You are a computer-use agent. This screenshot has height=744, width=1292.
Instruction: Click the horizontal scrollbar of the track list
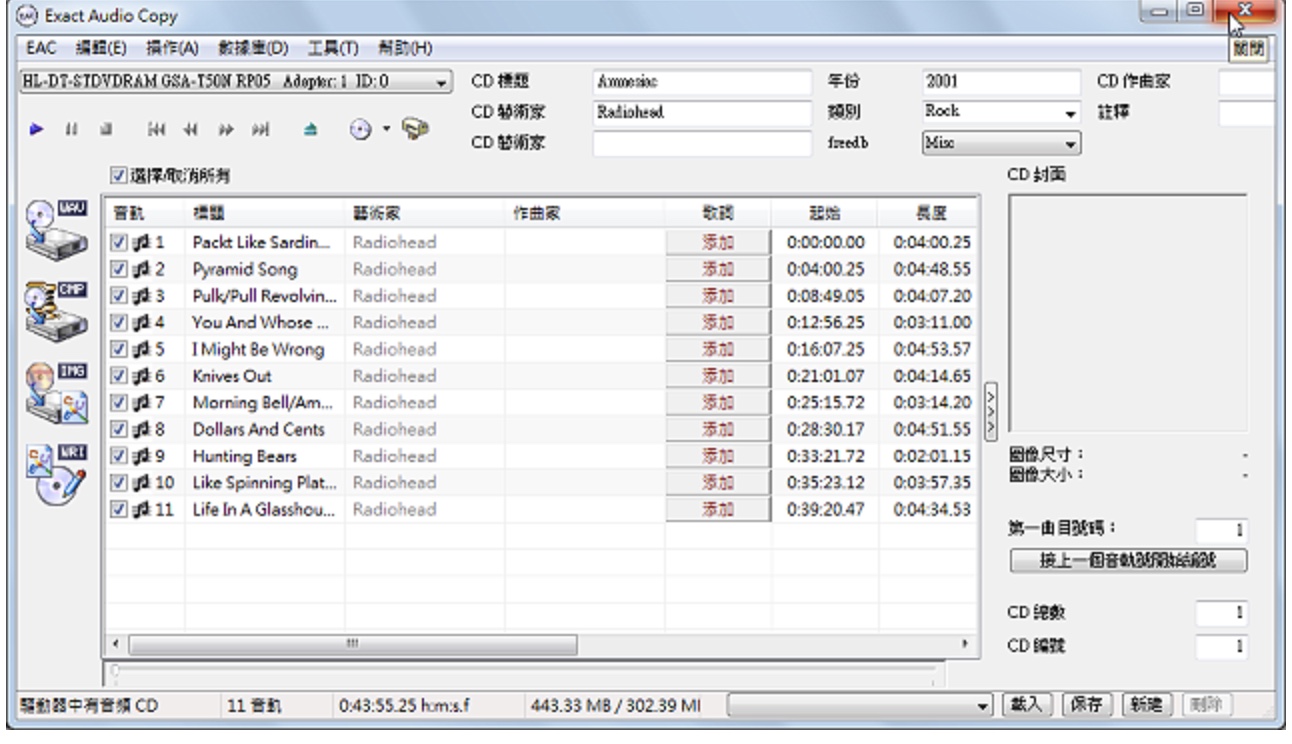coord(540,644)
